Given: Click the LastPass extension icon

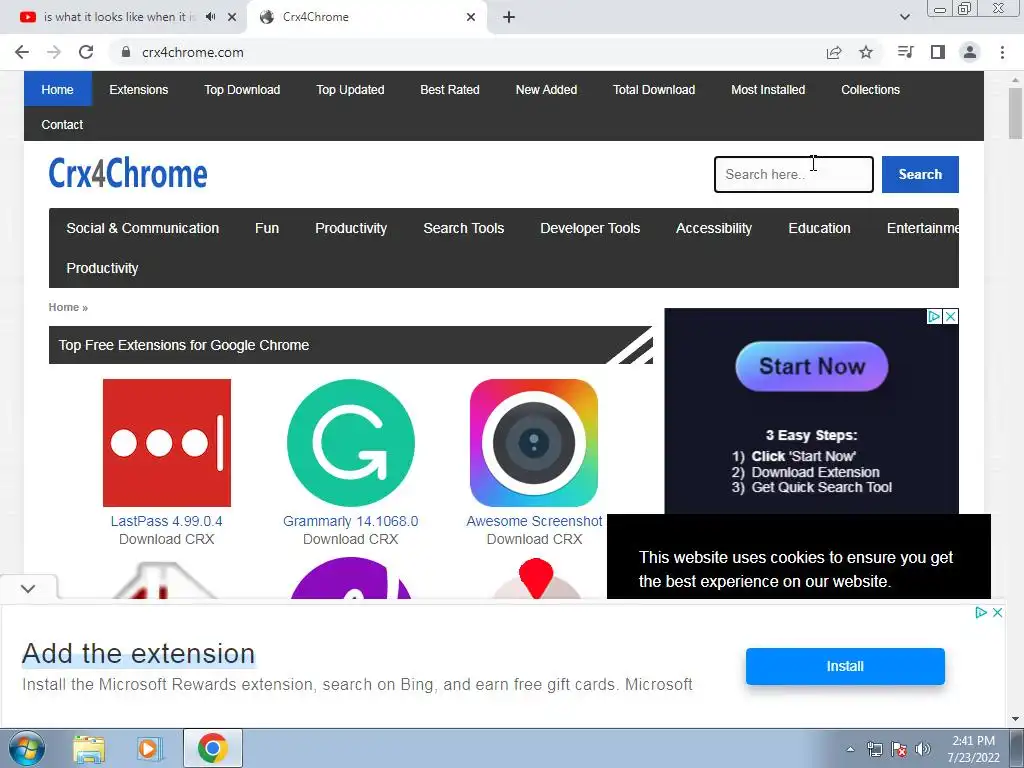Looking at the screenshot, I should point(167,443).
